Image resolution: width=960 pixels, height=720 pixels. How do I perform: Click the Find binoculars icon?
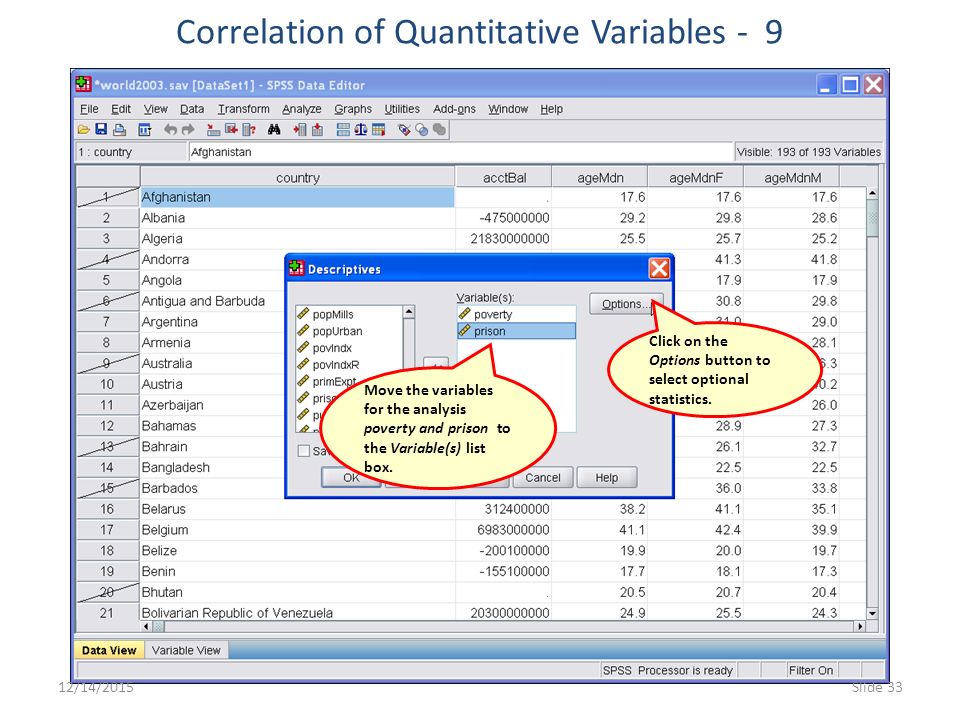(274, 130)
